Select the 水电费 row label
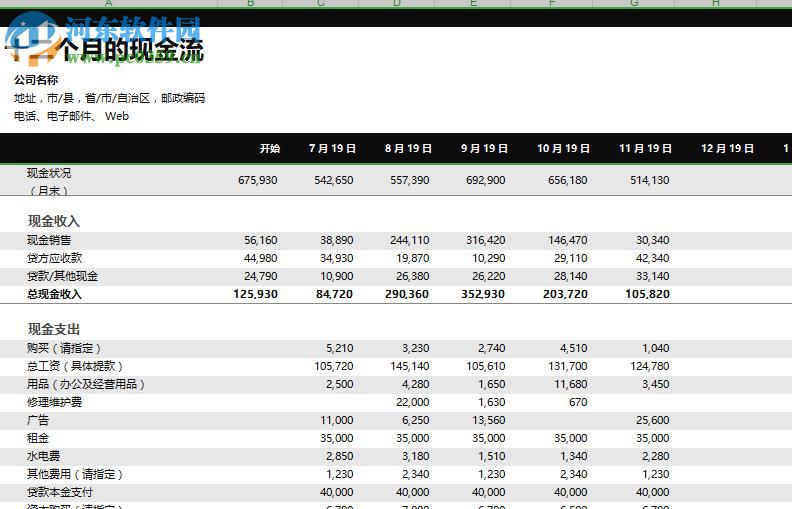The height and width of the screenshot is (509, 792). click(43, 456)
